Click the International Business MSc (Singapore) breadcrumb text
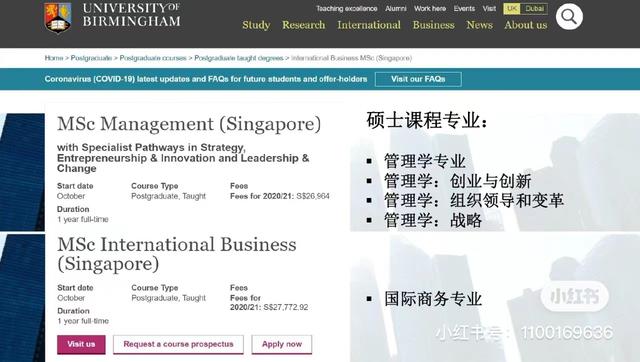This screenshot has width=640, height=362. pyautogui.click(x=351, y=58)
